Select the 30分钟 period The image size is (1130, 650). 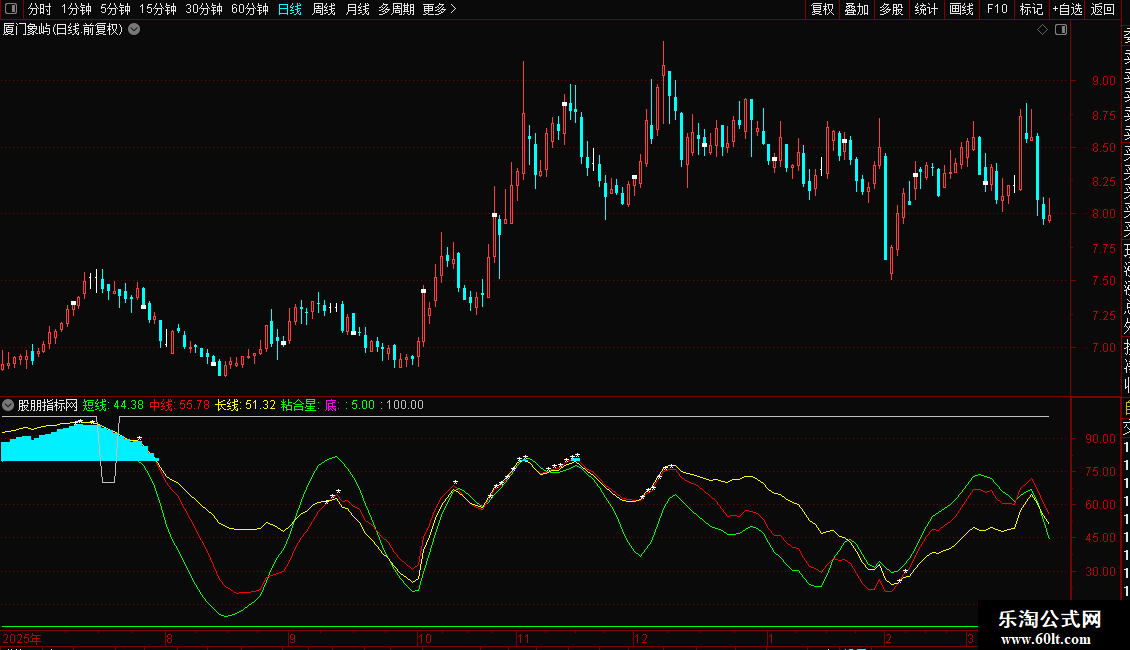point(204,9)
